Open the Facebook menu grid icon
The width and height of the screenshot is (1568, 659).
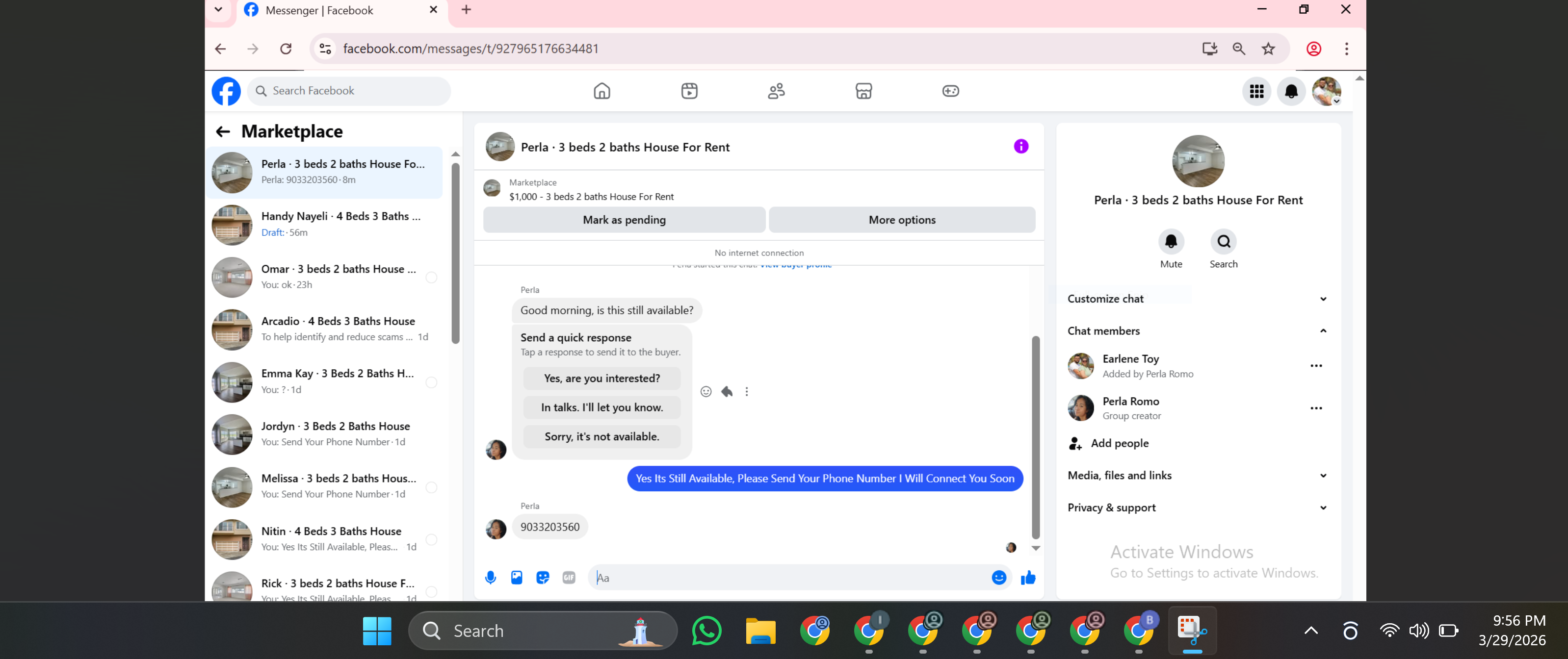tap(1256, 91)
